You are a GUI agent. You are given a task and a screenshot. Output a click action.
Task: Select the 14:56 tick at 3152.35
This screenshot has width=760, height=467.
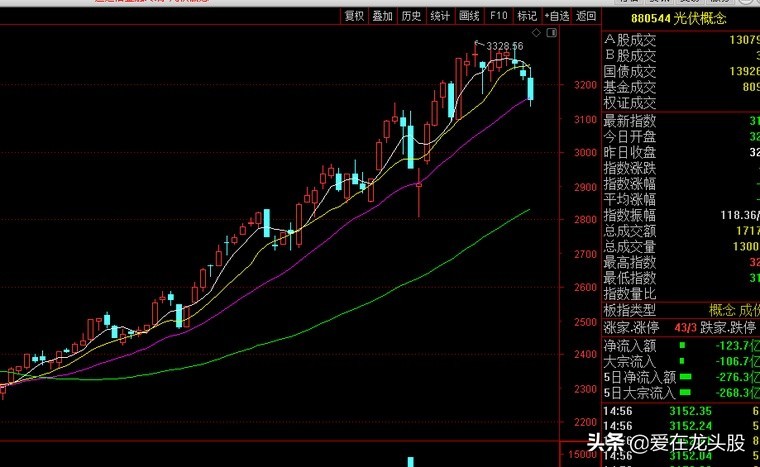681,411
